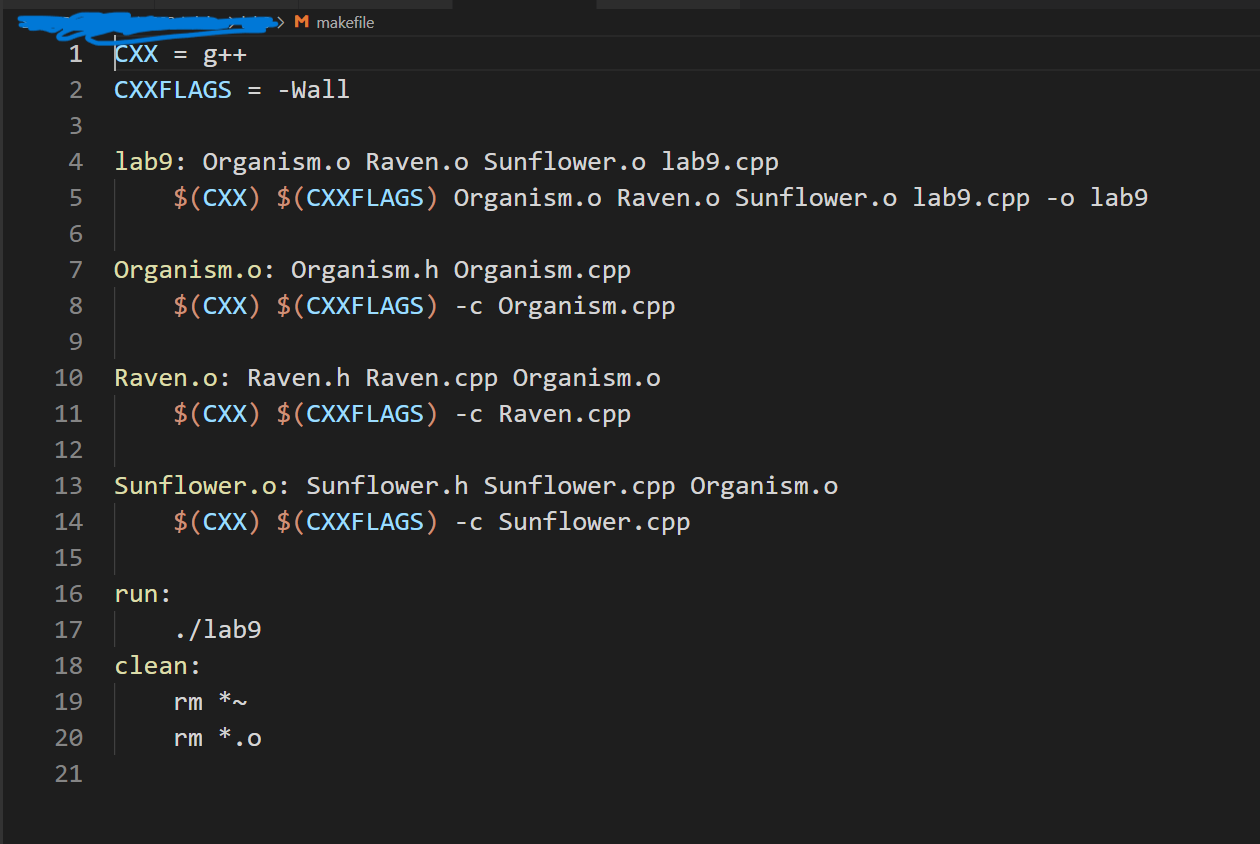Click Raven.cpp in the compile command
The height and width of the screenshot is (844, 1260).
[564, 413]
